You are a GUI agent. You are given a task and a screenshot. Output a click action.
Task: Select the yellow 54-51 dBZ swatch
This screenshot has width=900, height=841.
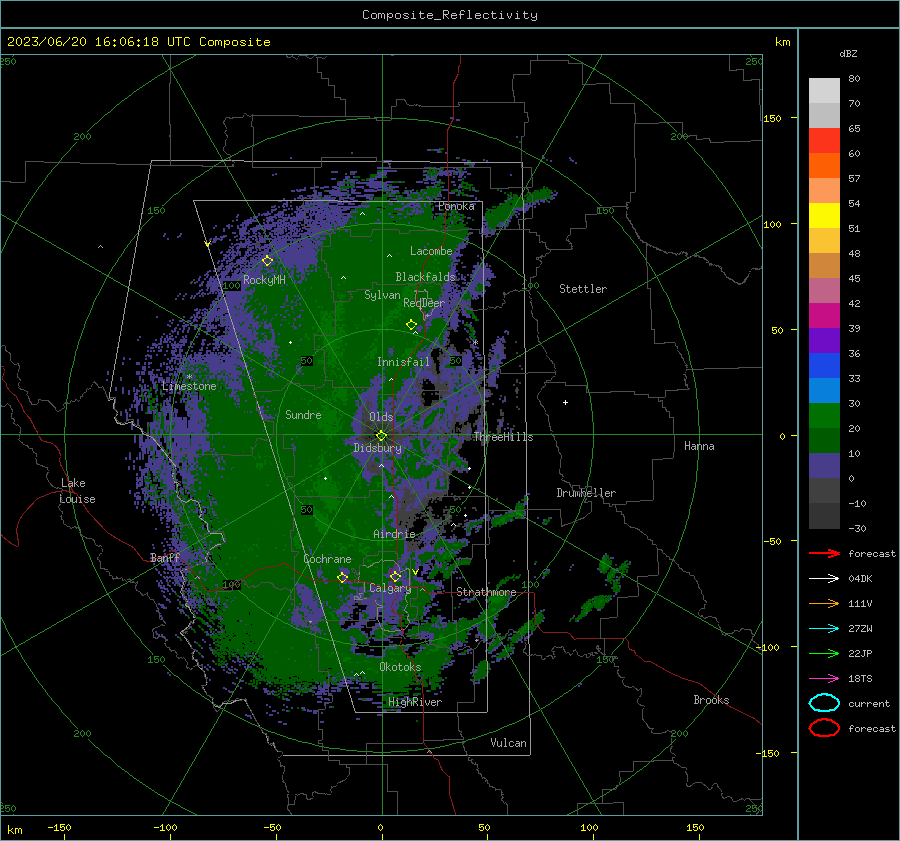824,215
